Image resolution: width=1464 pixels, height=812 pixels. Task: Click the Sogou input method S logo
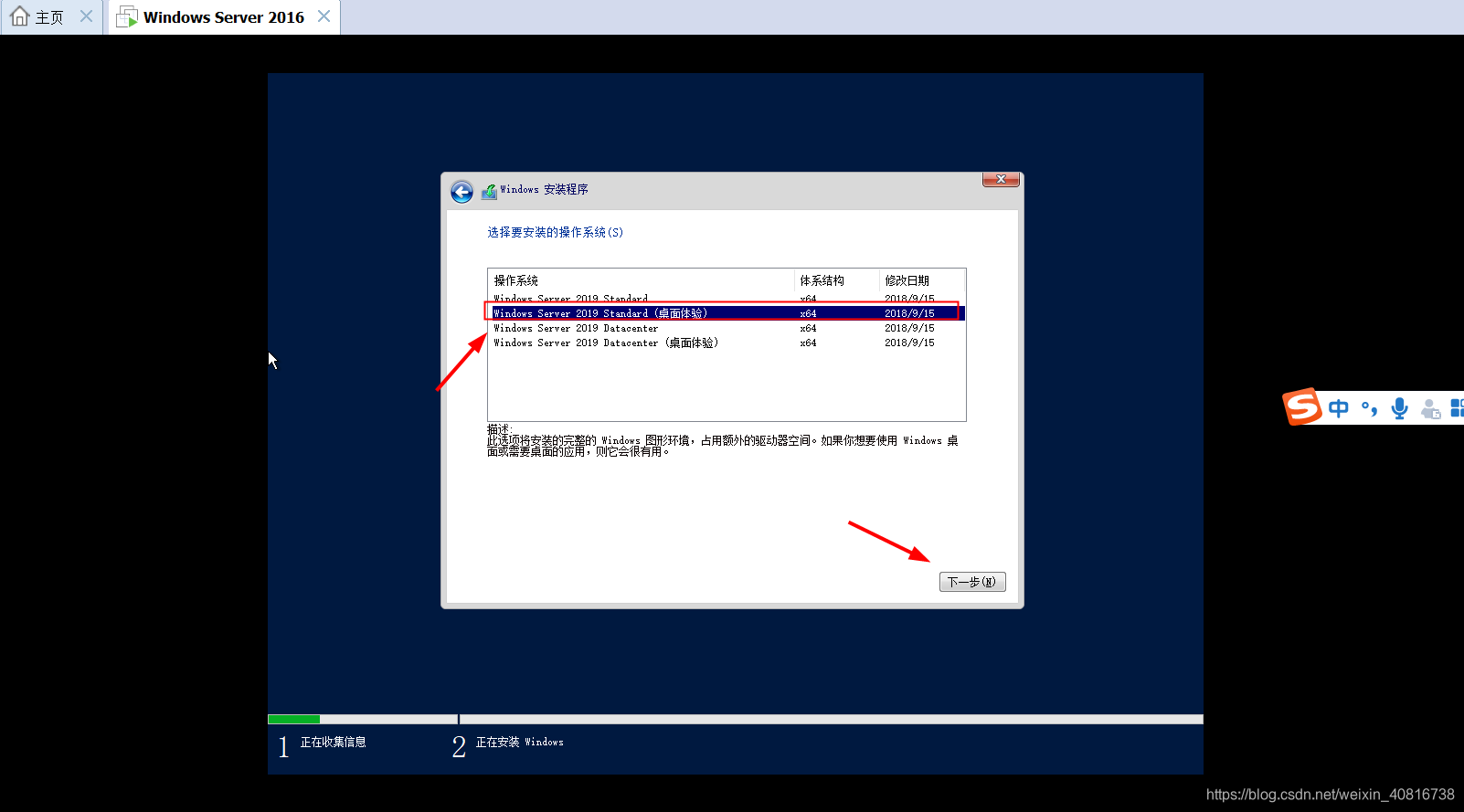pyautogui.click(x=1302, y=406)
